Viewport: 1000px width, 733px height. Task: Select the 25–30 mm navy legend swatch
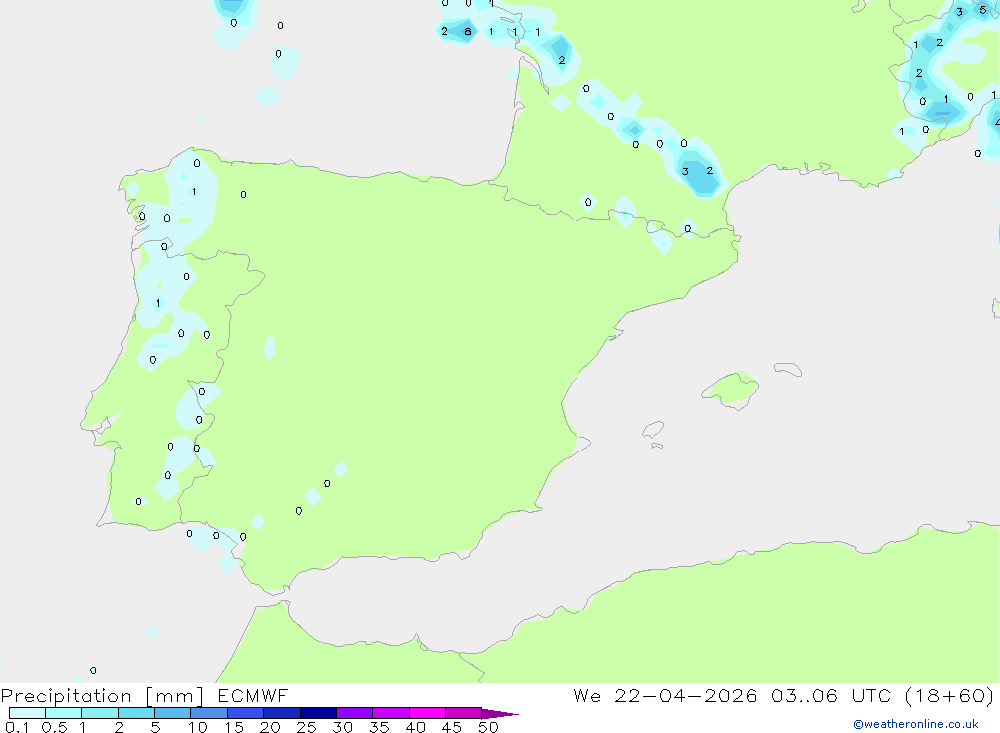tap(318, 713)
